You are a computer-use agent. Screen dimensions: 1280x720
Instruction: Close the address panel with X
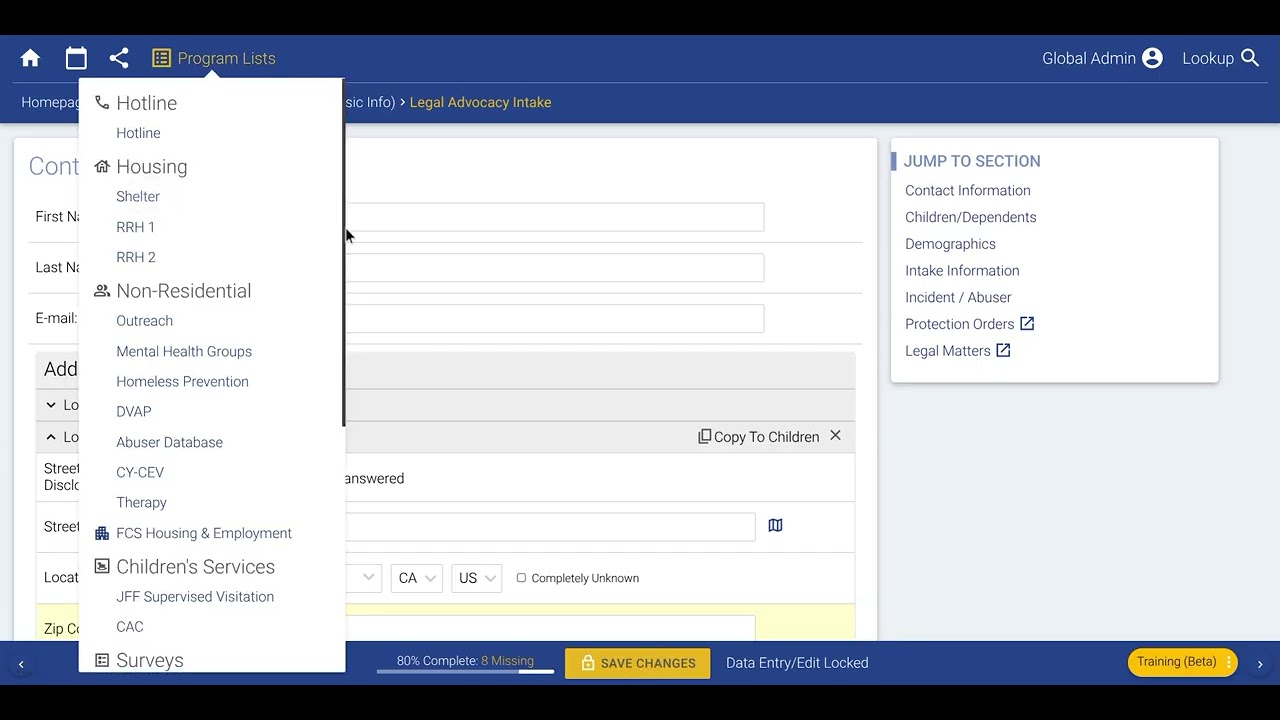point(835,436)
